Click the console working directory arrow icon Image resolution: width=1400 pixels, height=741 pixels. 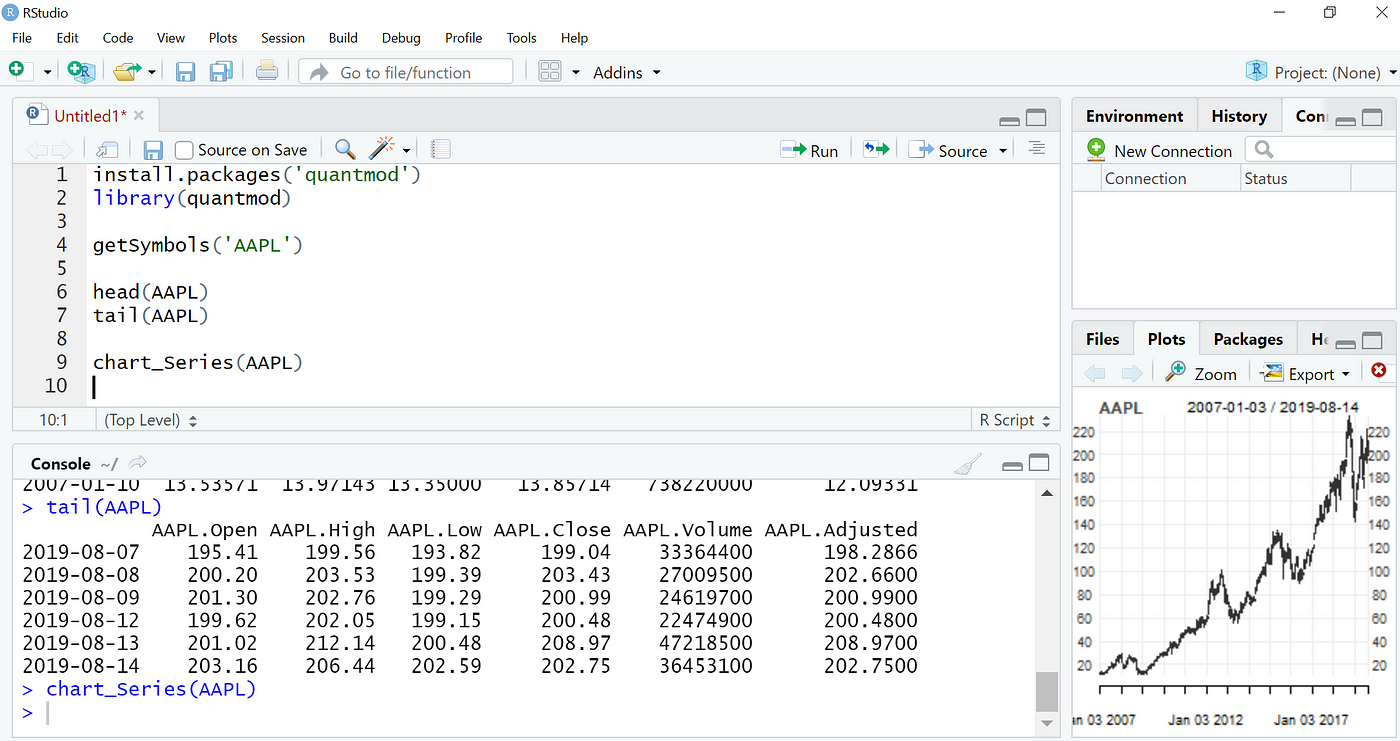[138, 463]
